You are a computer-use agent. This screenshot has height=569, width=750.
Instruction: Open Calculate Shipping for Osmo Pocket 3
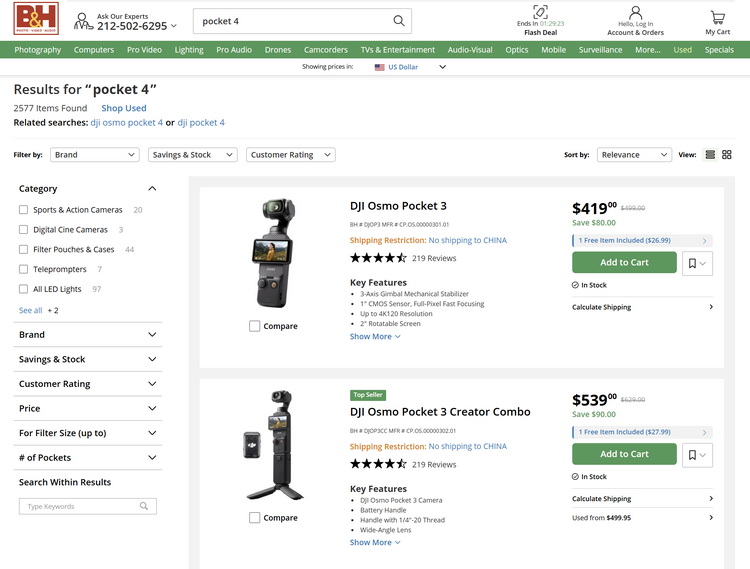pos(642,307)
